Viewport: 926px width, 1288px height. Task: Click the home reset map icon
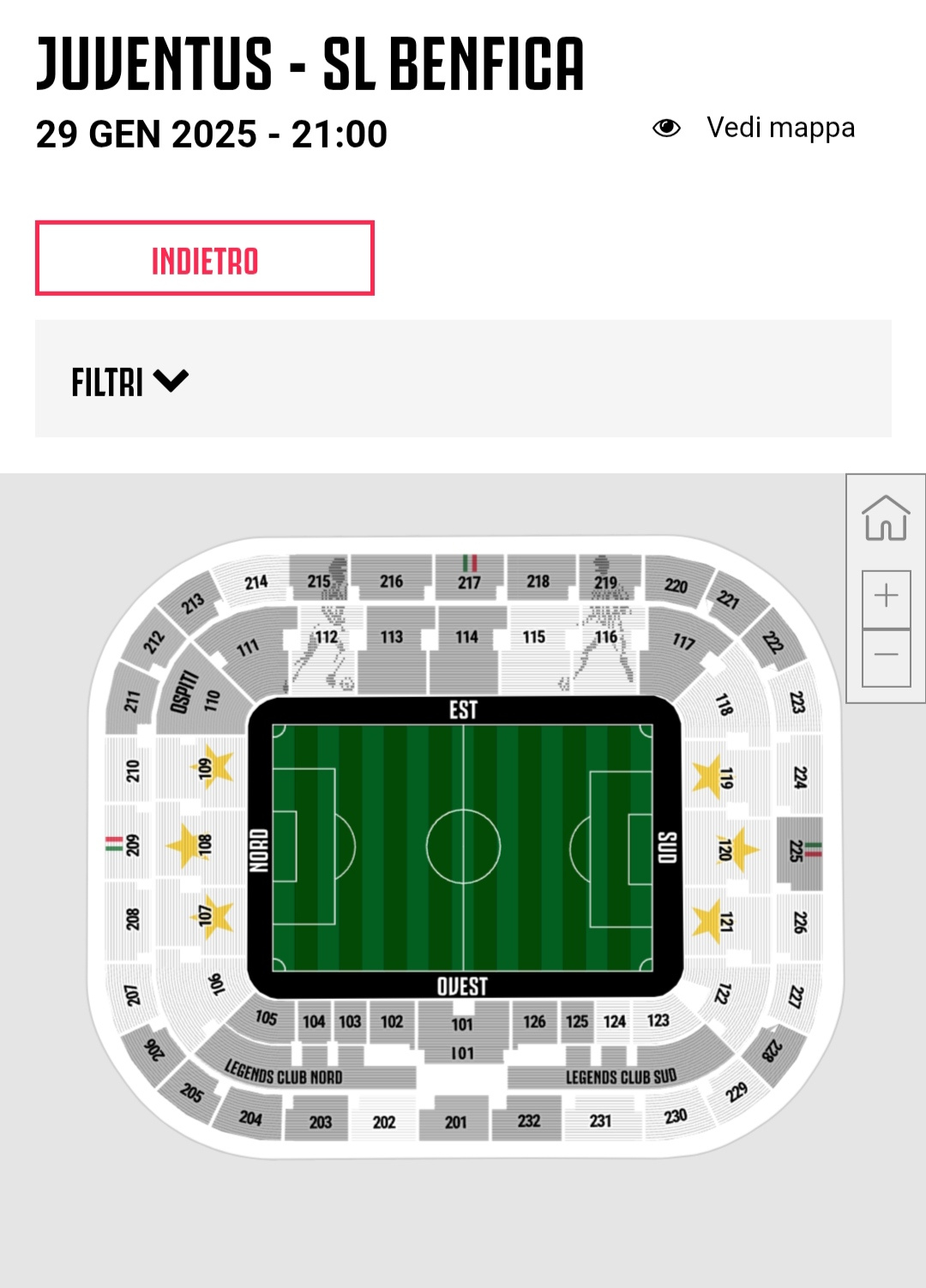pyautogui.click(x=886, y=519)
